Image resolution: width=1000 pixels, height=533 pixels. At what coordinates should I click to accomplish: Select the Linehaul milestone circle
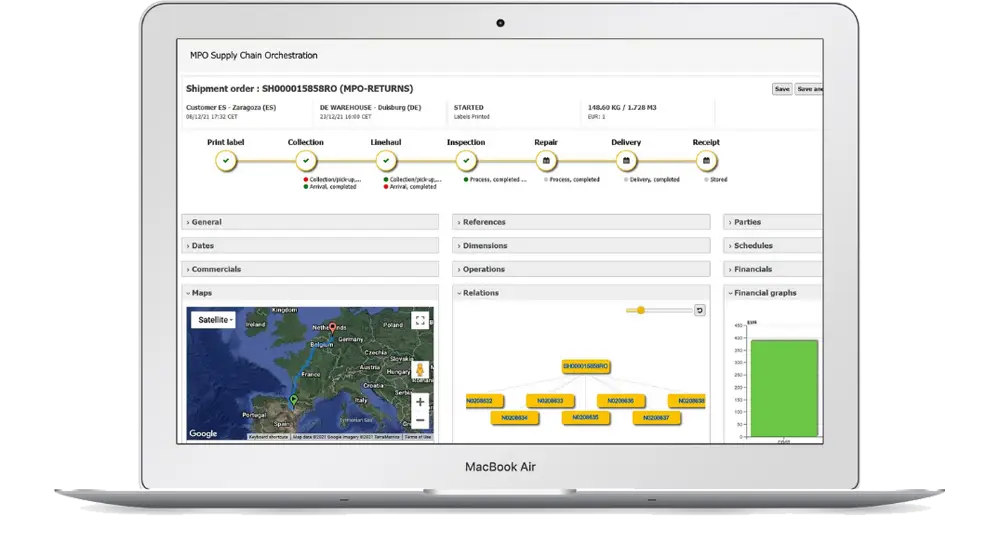tap(386, 160)
